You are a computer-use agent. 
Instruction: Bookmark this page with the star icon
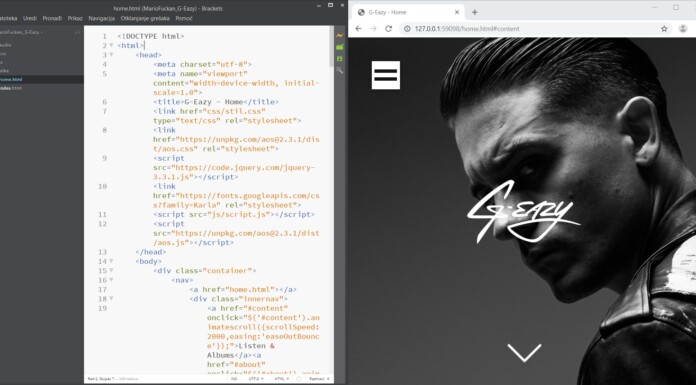664,29
